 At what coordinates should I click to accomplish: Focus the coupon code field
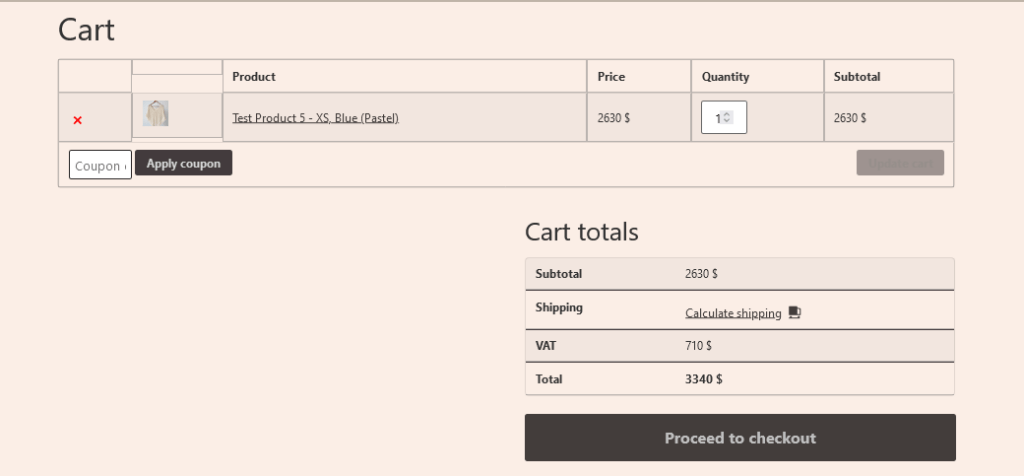(101, 165)
